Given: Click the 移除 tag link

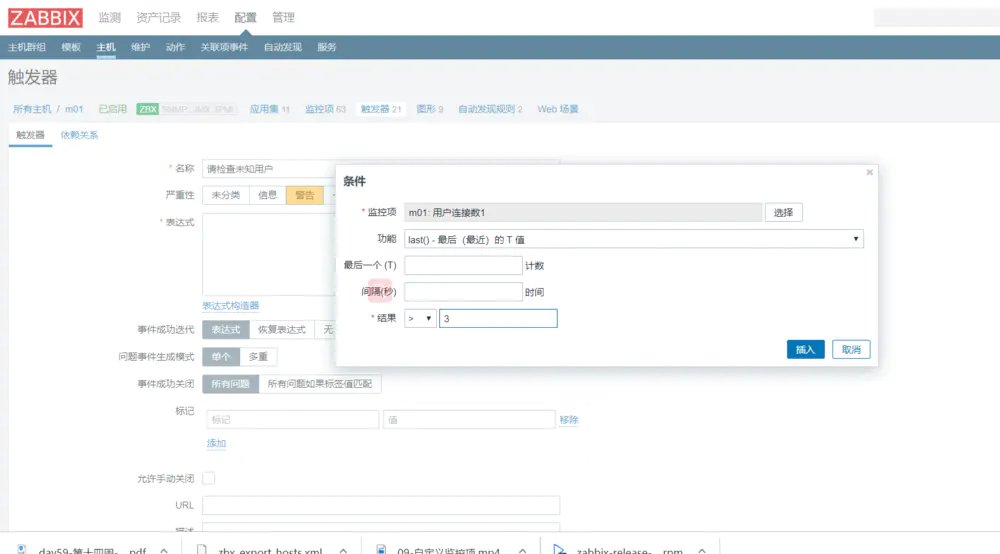Looking at the screenshot, I should 568,419.
